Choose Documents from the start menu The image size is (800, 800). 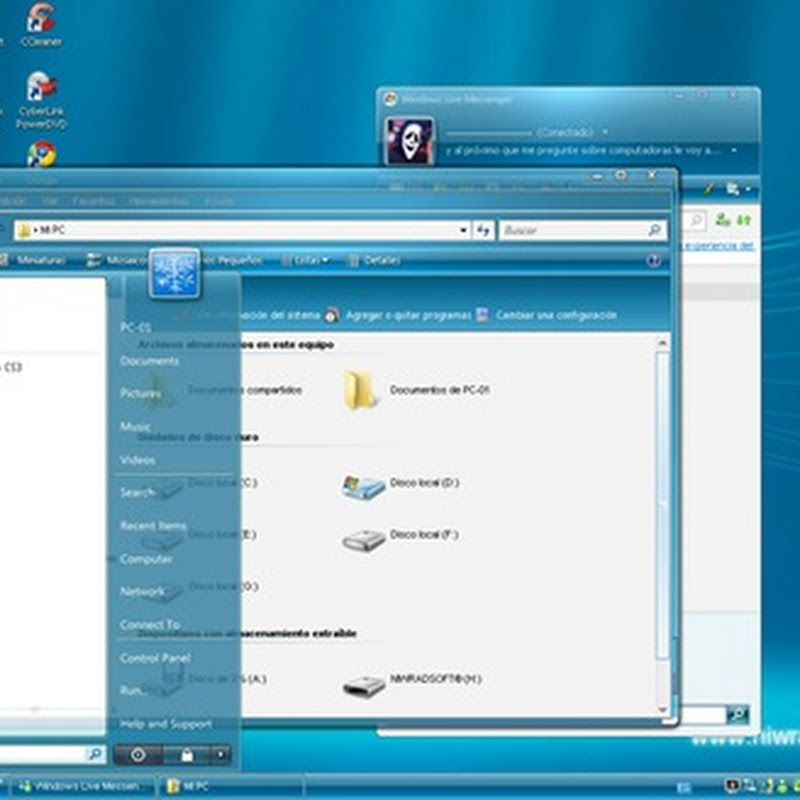[149, 361]
